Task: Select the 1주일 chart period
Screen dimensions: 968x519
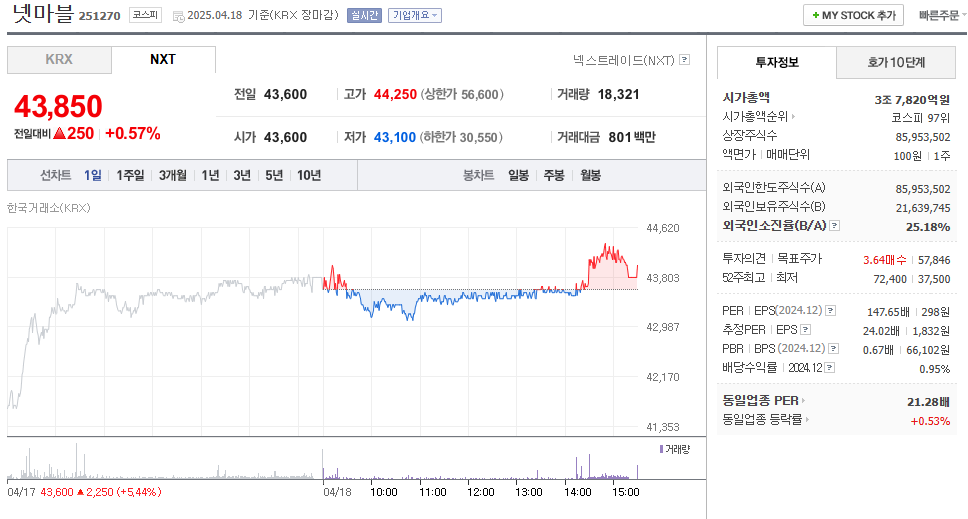Action: pos(130,175)
